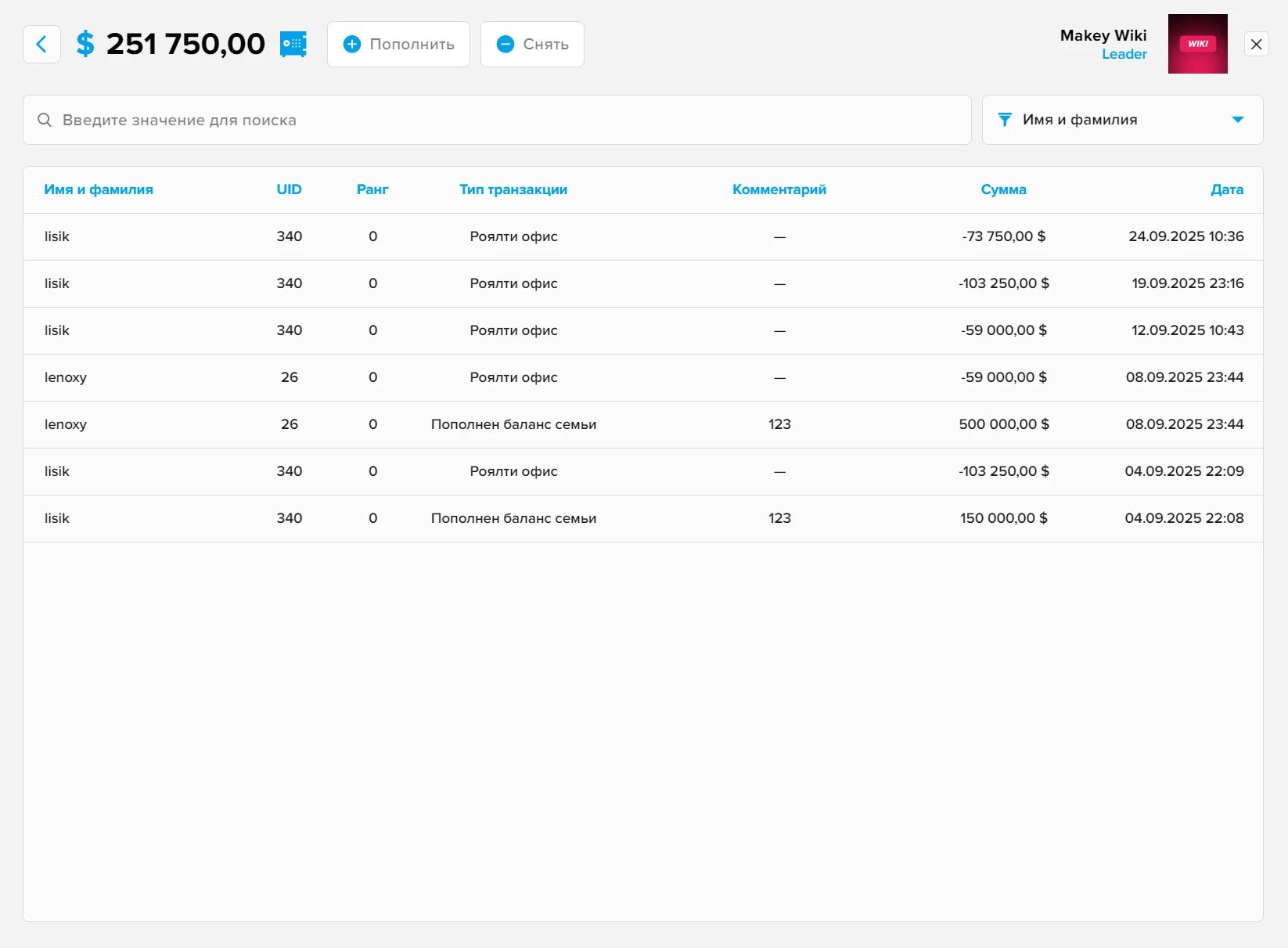This screenshot has height=948, width=1288.
Task: Click the search input field
Action: [x=501, y=120]
